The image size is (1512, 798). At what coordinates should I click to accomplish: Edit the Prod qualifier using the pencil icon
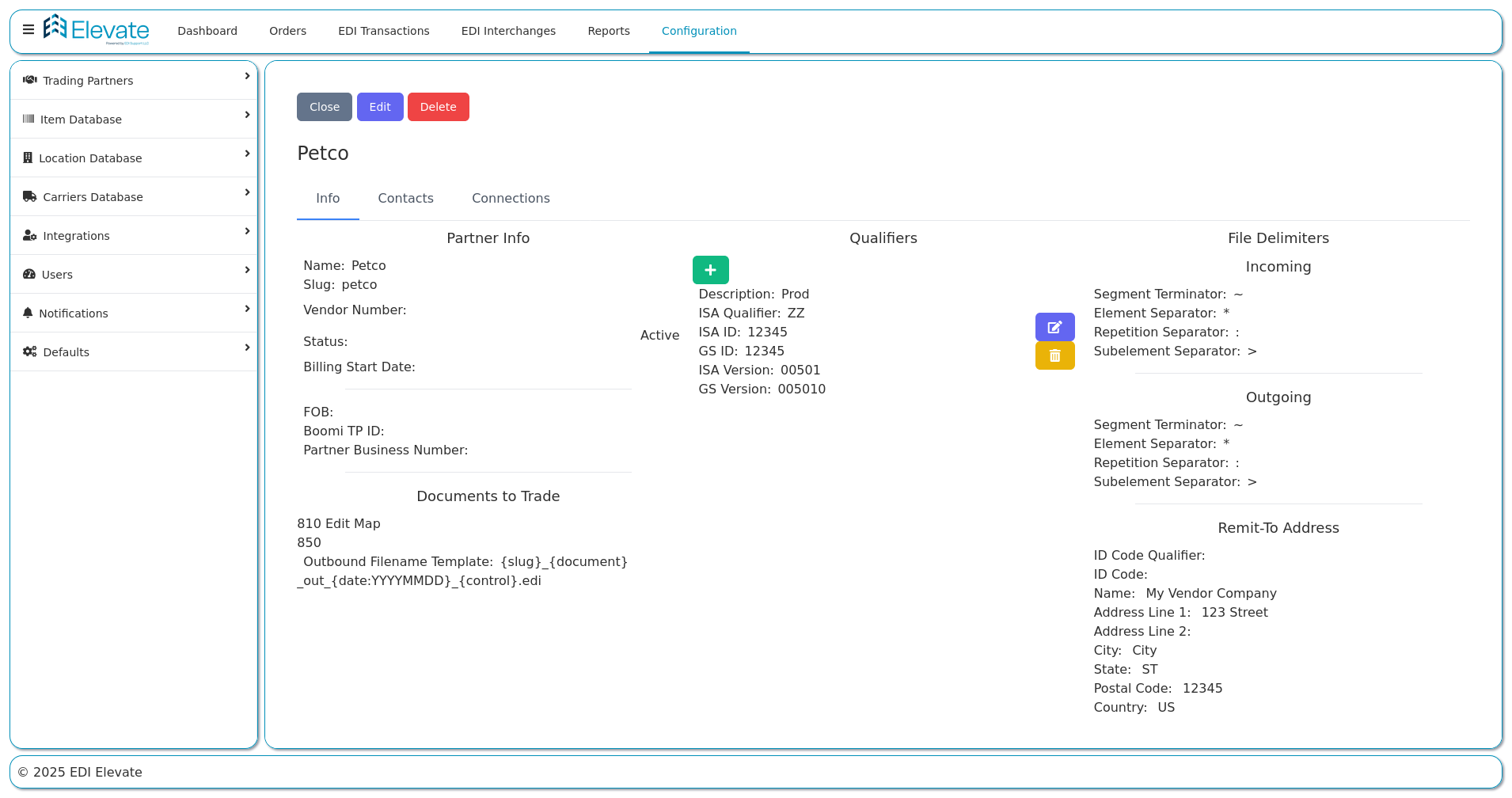pyautogui.click(x=1055, y=327)
